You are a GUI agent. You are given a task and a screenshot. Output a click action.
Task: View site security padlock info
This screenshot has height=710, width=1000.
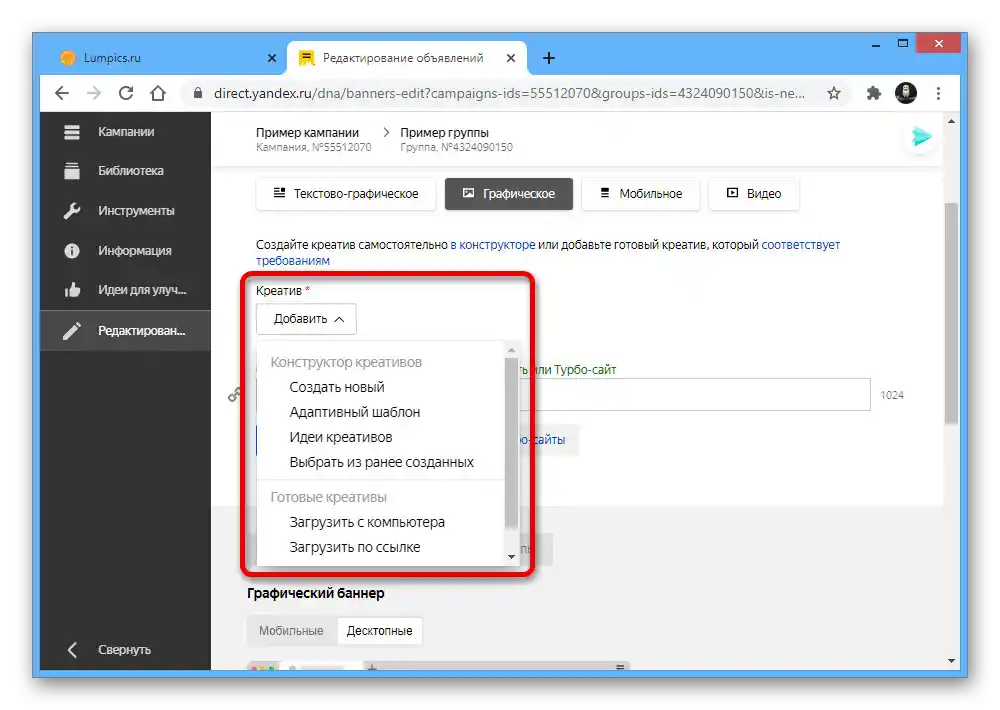click(198, 93)
